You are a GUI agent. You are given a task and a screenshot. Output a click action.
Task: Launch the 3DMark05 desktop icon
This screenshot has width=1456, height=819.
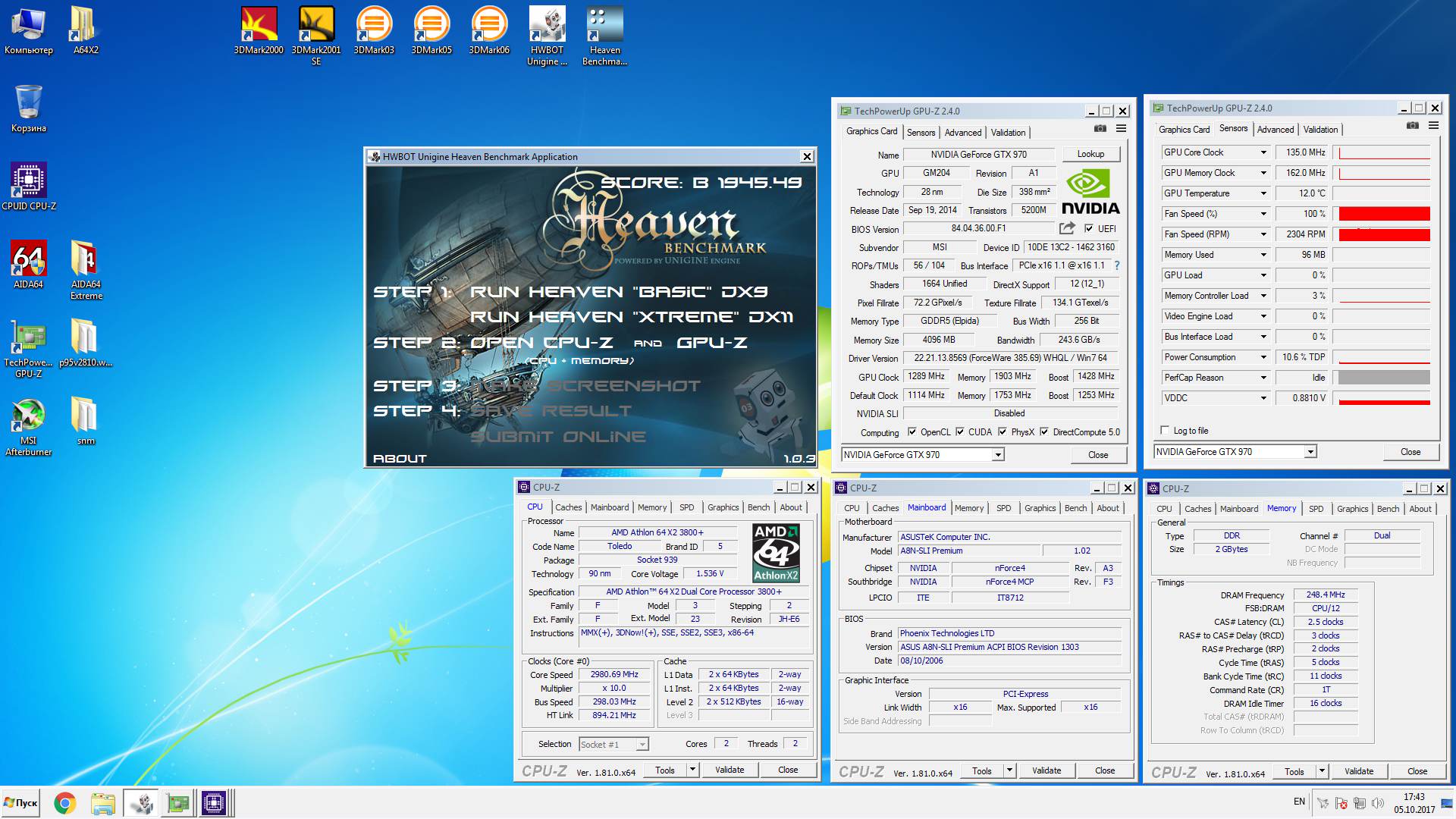(x=431, y=30)
